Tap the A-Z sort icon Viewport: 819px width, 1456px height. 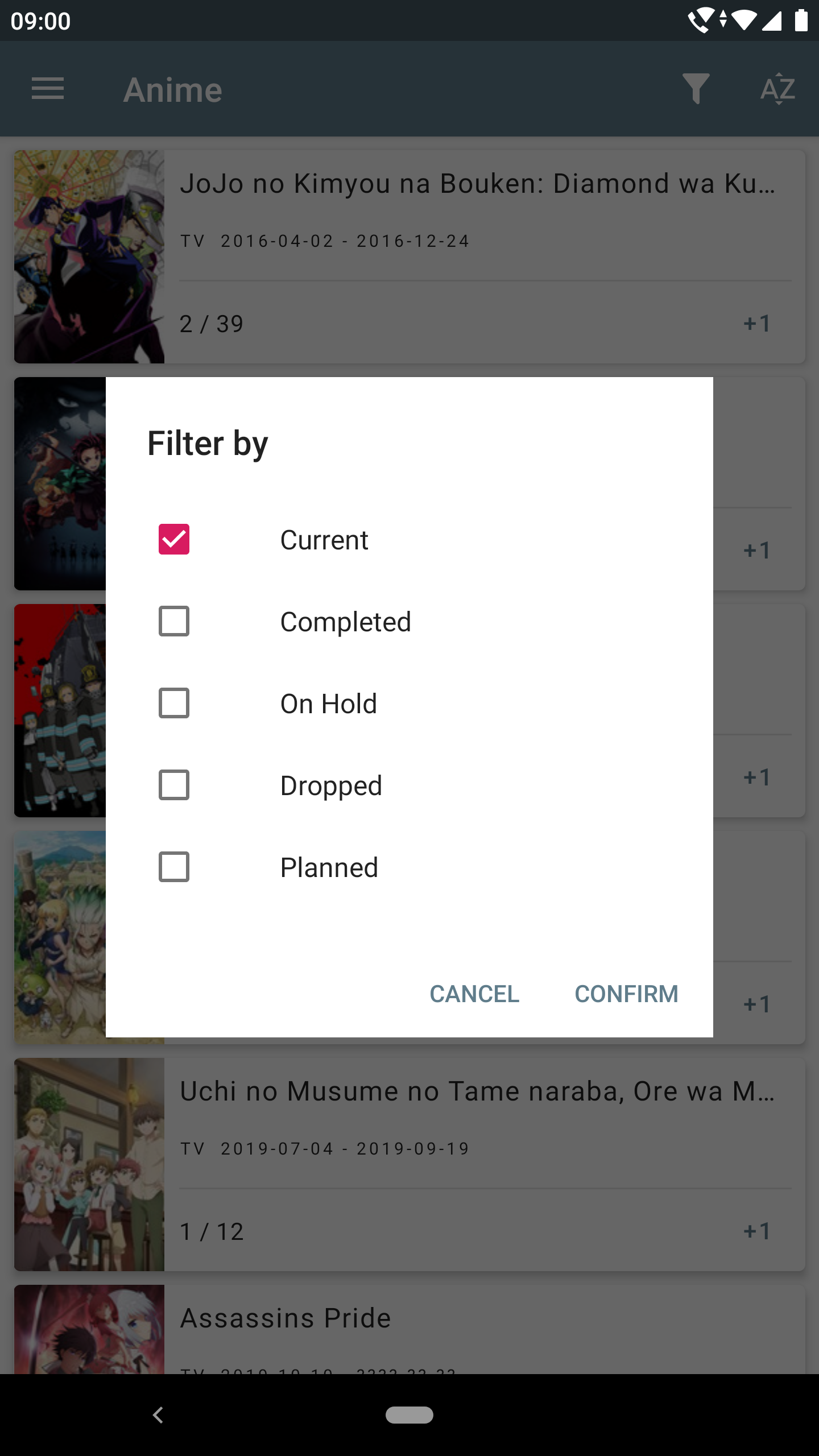pos(777,89)
